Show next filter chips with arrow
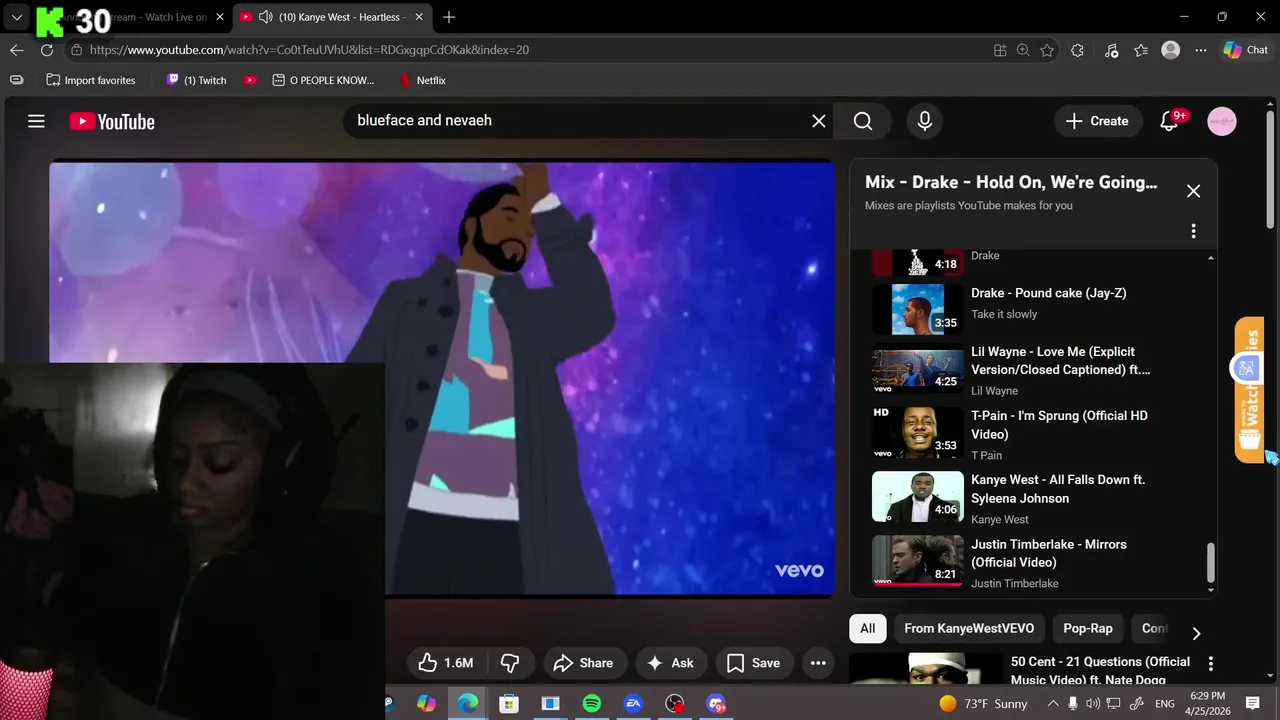Image resolution: width=1280 pixels, height=720 pixels. (1196, 633)
